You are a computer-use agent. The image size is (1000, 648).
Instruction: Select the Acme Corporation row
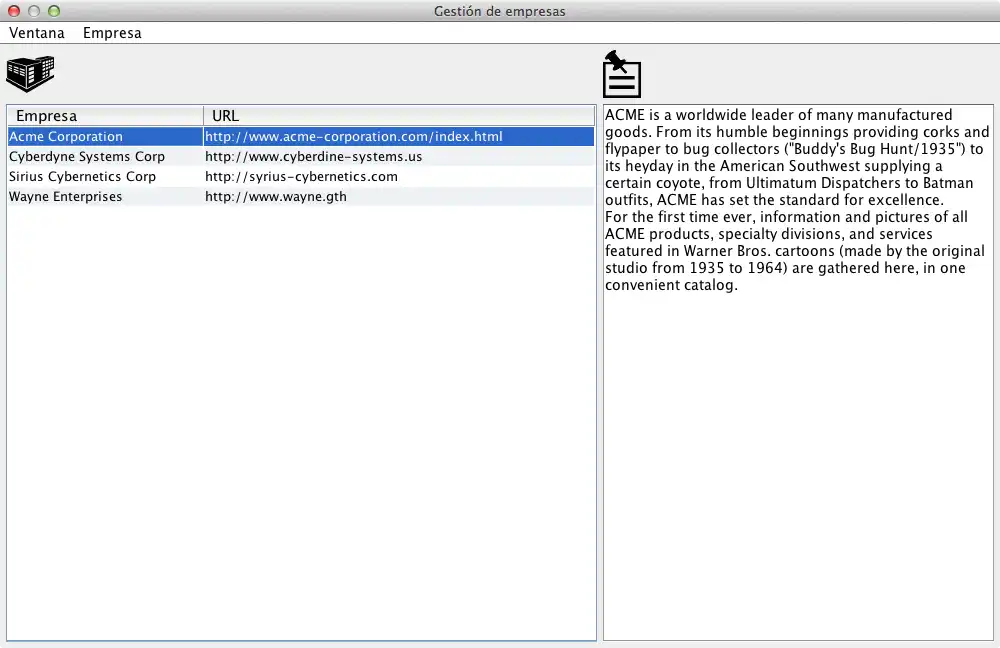coord(301,136)
